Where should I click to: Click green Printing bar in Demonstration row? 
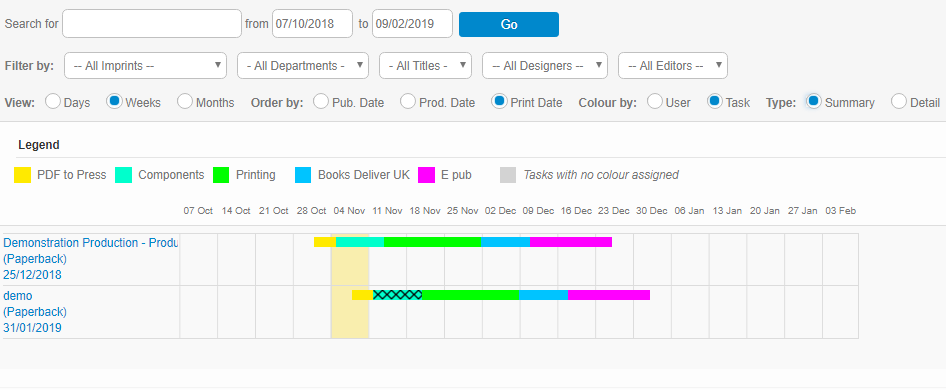tap(433, 242)
